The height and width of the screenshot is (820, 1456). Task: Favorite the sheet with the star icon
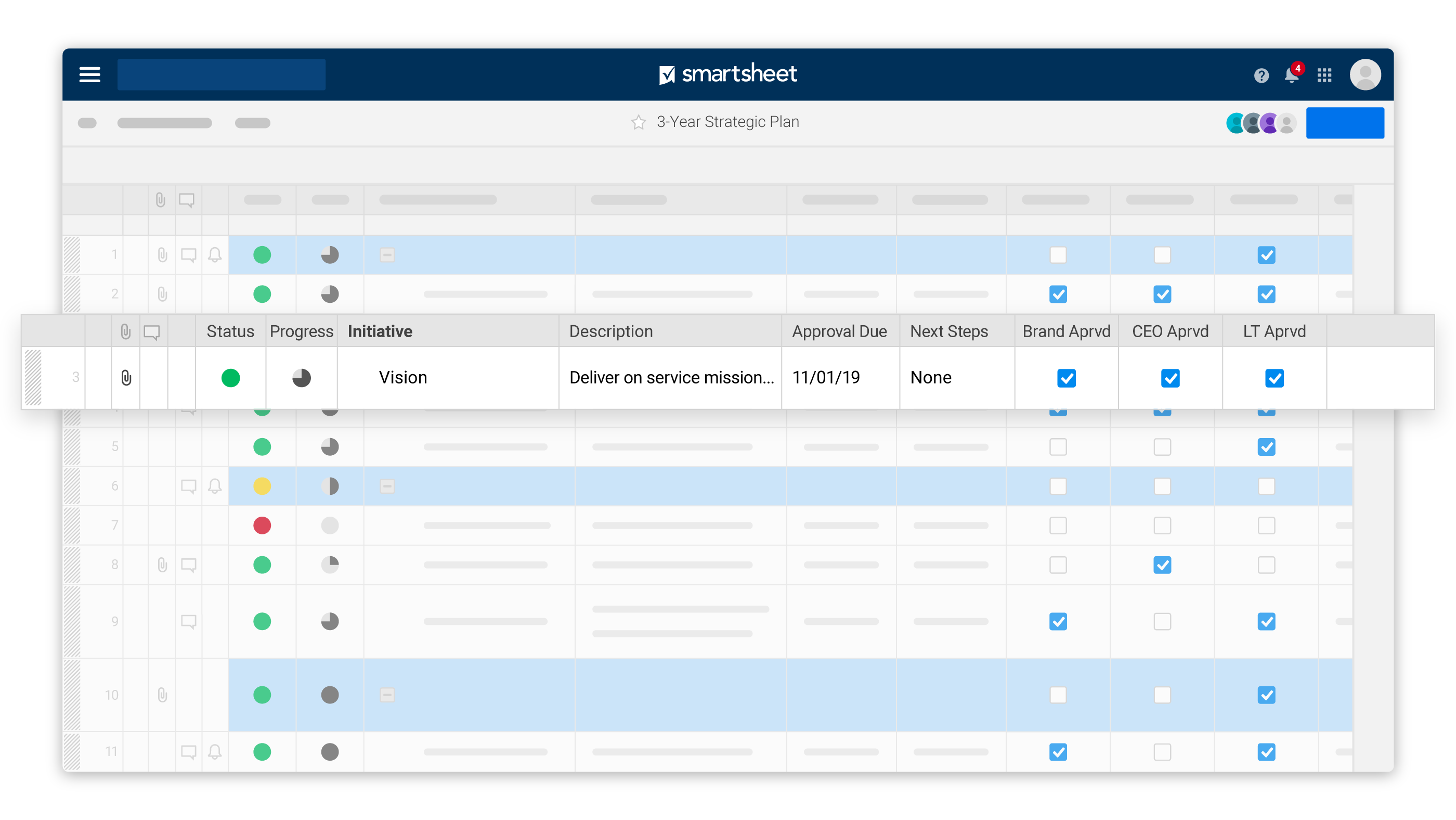coord(638,122)
